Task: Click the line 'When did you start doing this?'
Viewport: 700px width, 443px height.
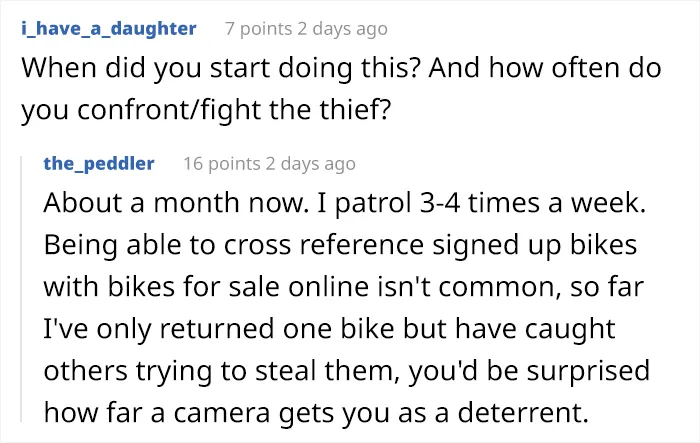Action: tap(221, 68)
